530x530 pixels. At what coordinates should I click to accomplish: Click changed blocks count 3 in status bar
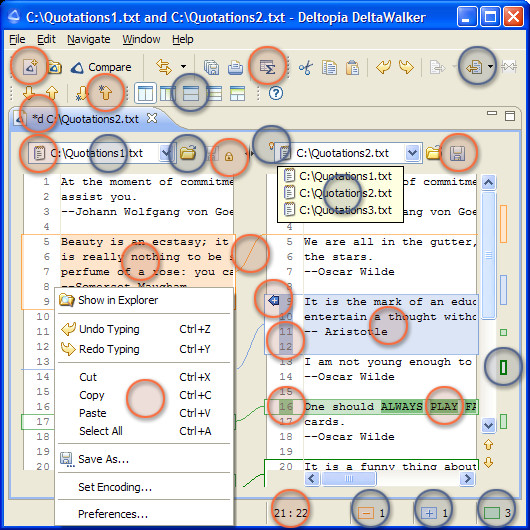tap(497, 513)
